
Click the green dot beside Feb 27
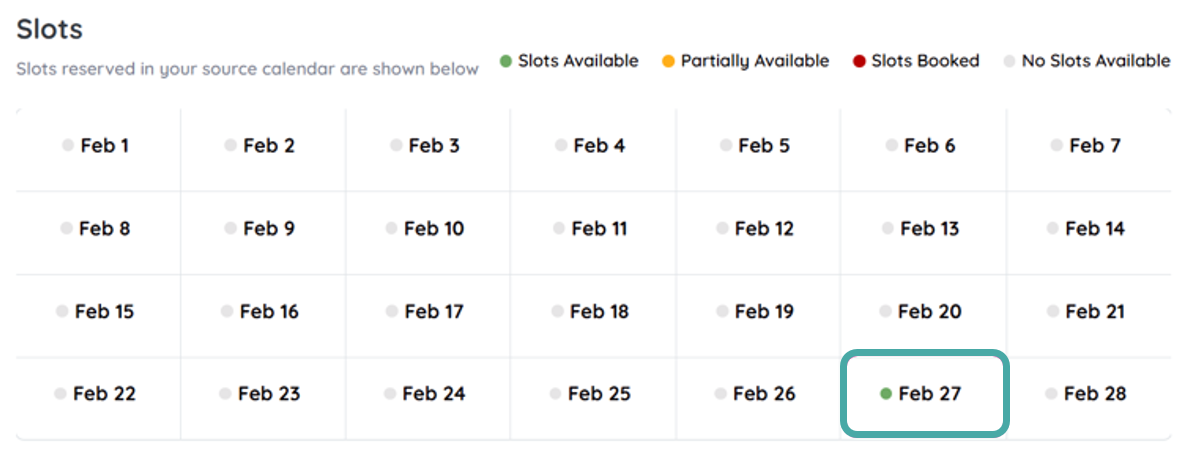(x=885, y=394)
